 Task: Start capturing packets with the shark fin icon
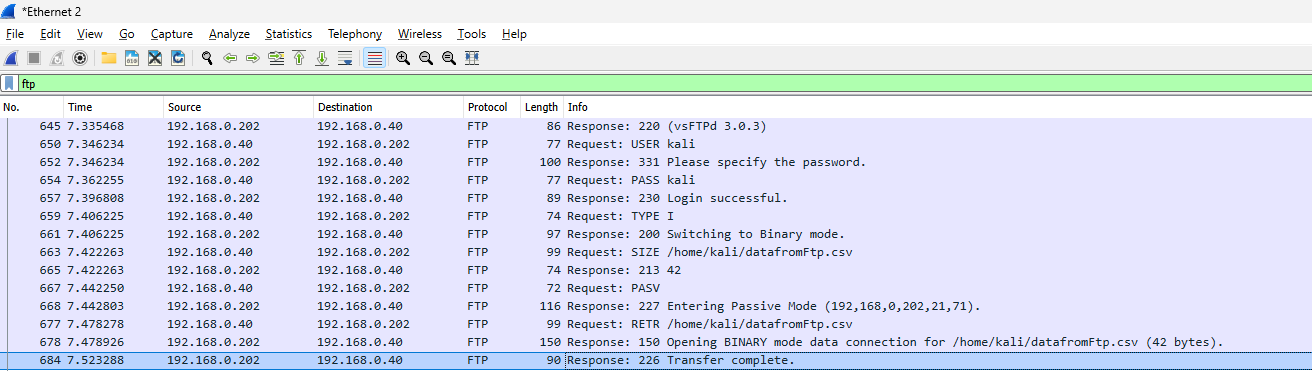(11, 58)
